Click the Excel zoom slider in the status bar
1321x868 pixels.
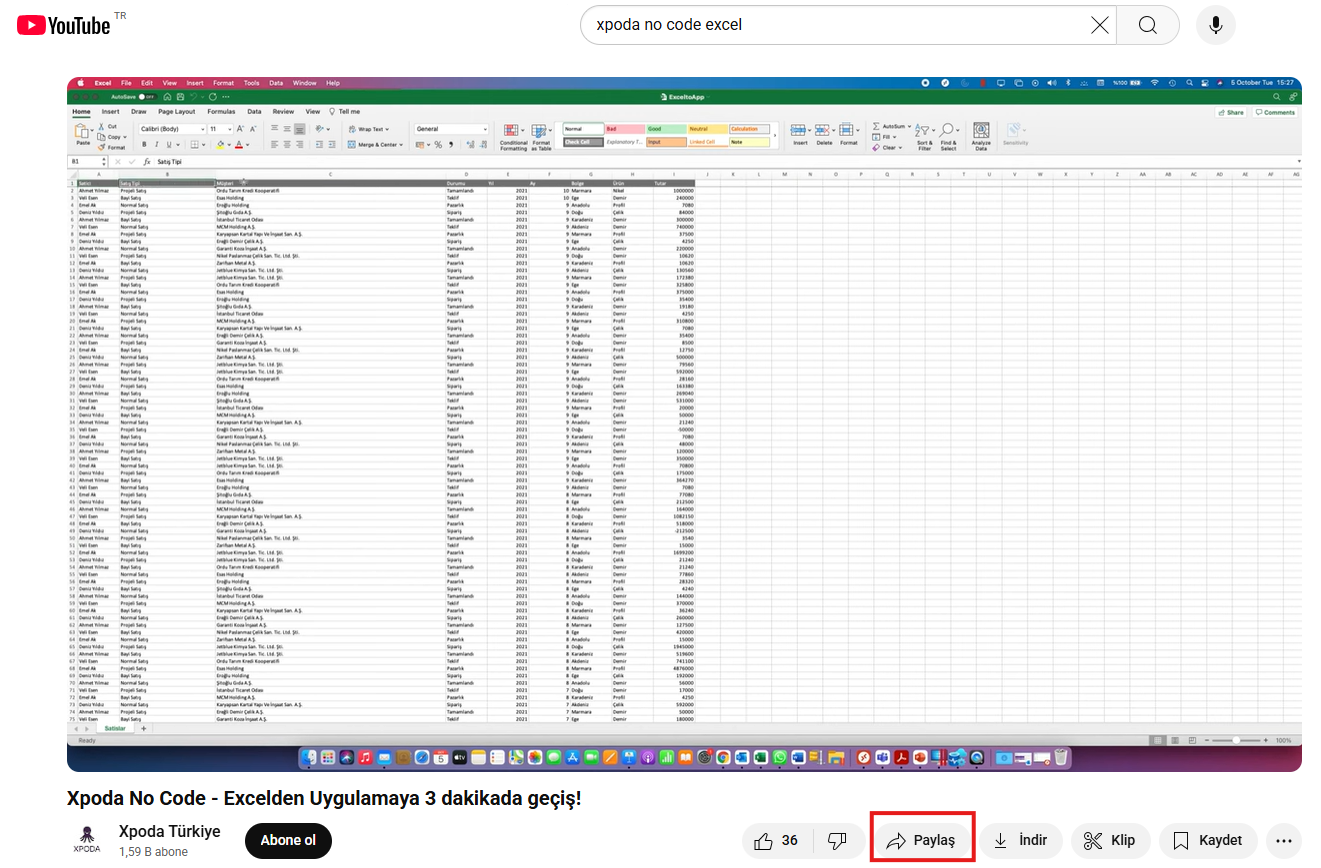pos(1237,740)
